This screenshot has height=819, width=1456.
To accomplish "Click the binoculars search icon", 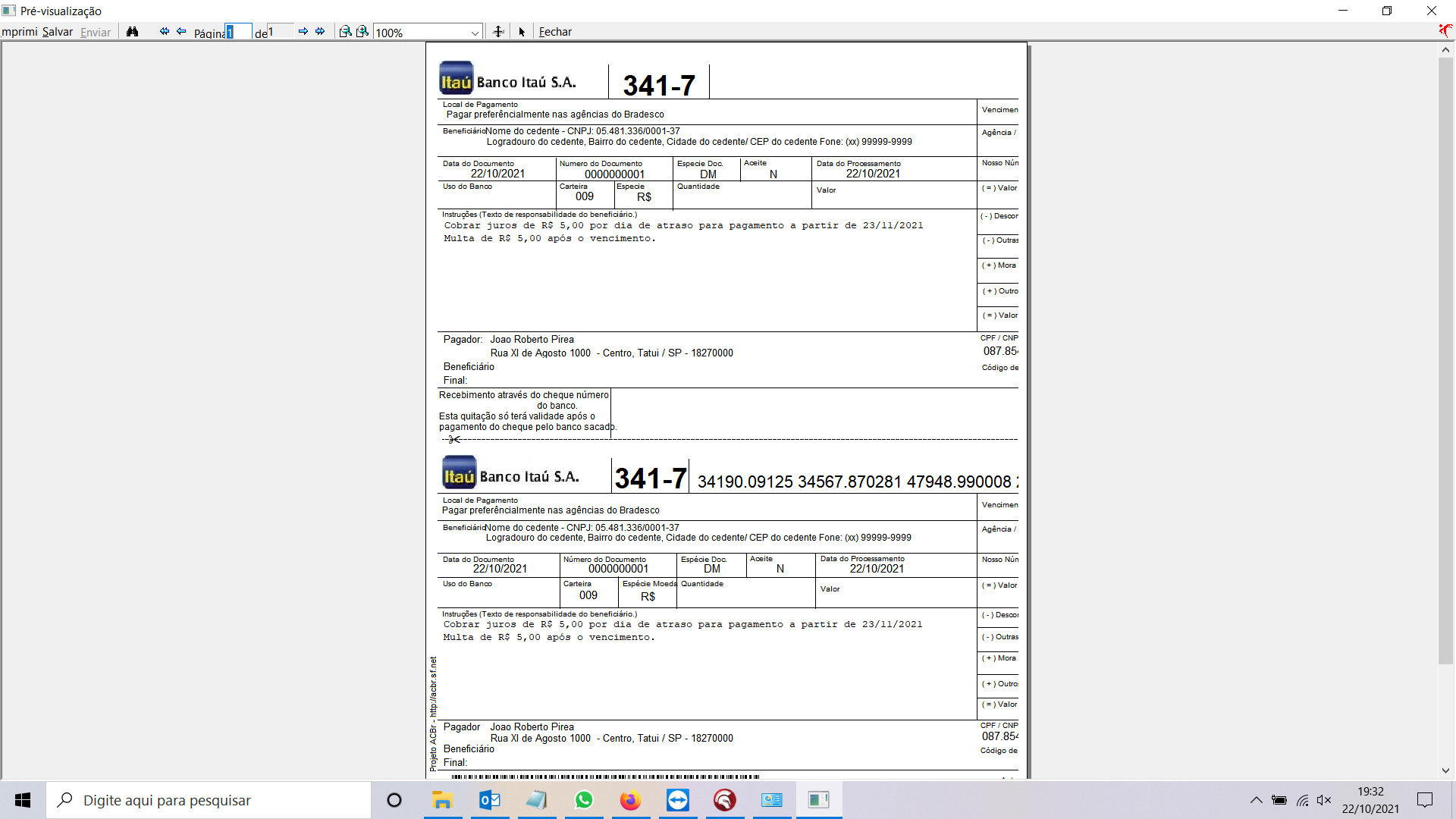I will click(x=133, y=32).
